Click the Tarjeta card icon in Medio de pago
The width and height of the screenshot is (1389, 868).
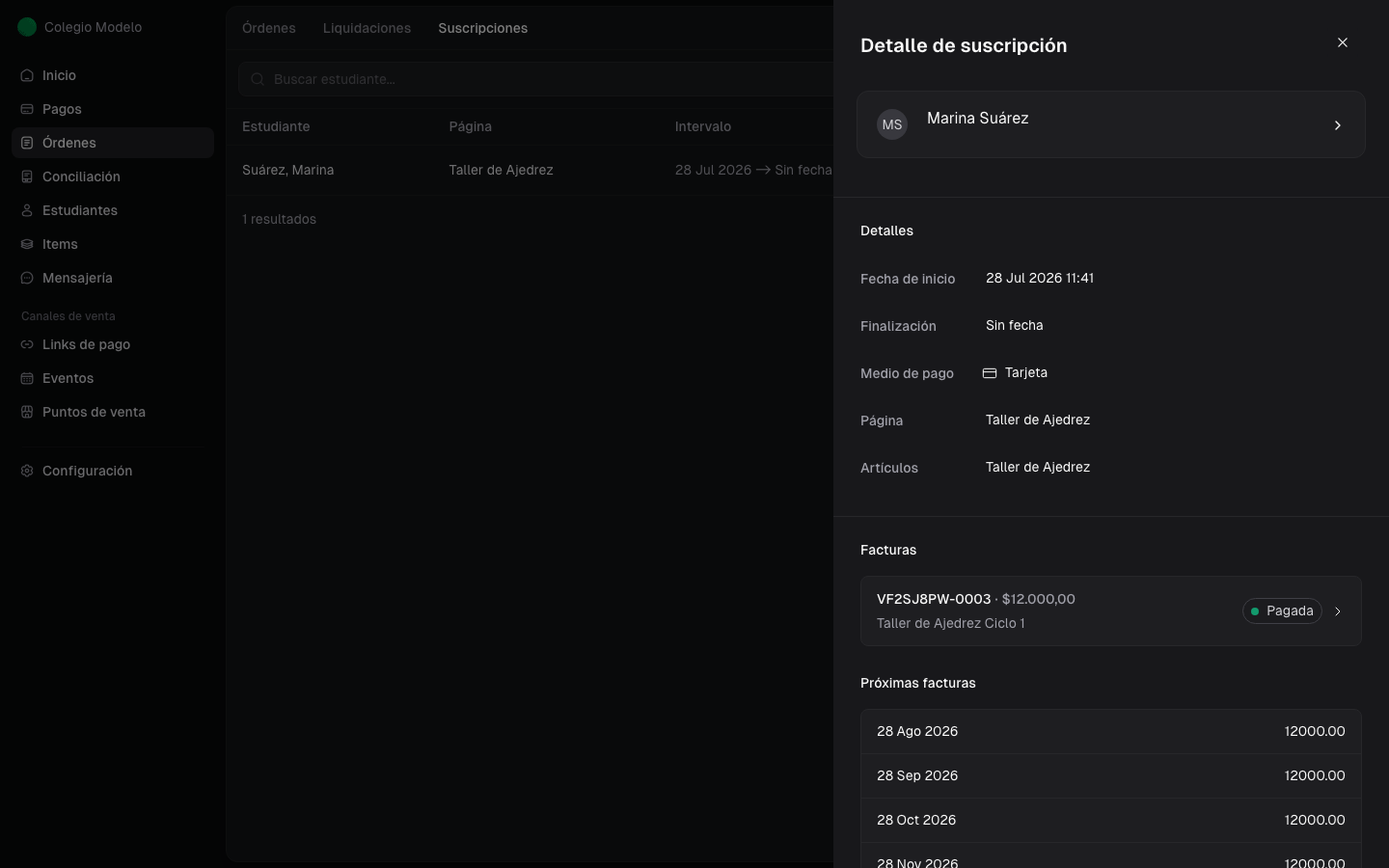click(990, 373)
